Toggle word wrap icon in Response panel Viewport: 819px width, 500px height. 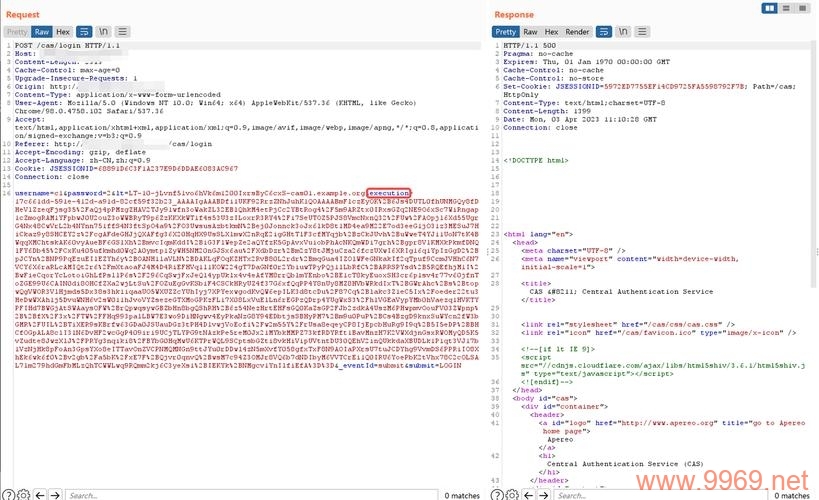click(603, 32)
